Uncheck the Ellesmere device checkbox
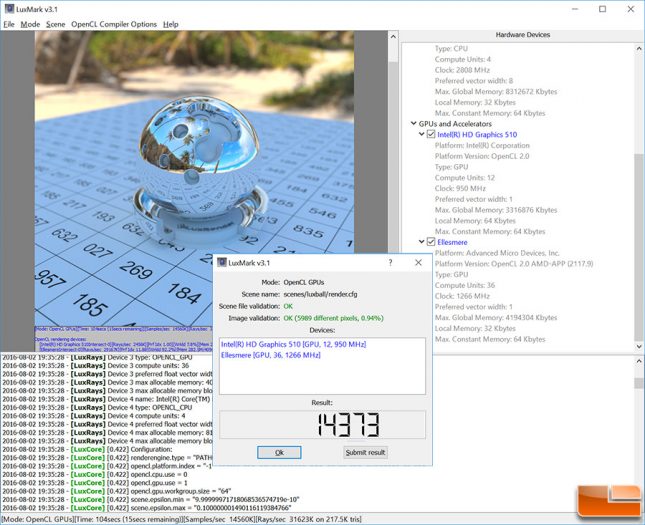The image size is (645, 525). 431,242
